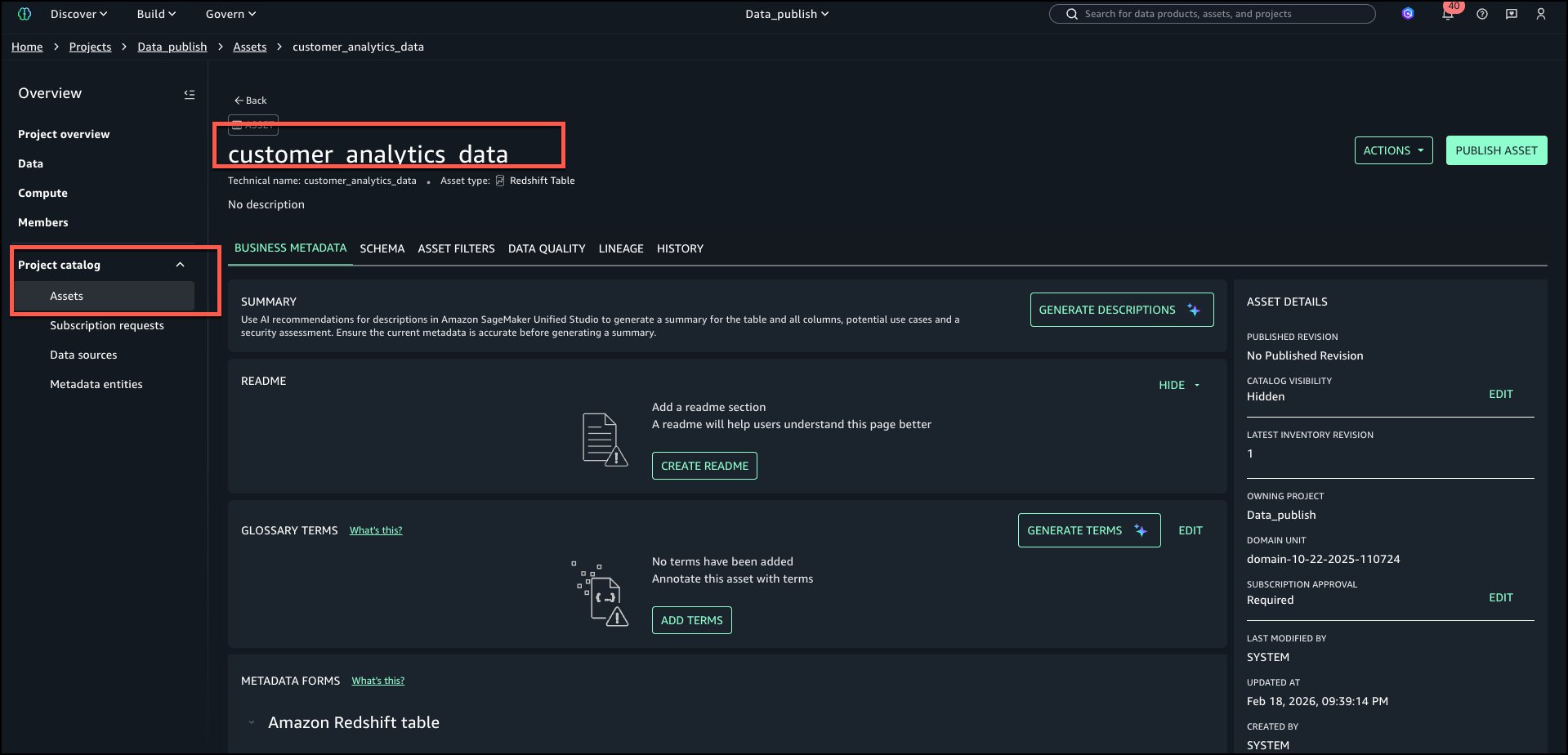Screen dimensions: 1568x755
Task: Open the Amazon Q assistant icon
Action: [1407, 14]
